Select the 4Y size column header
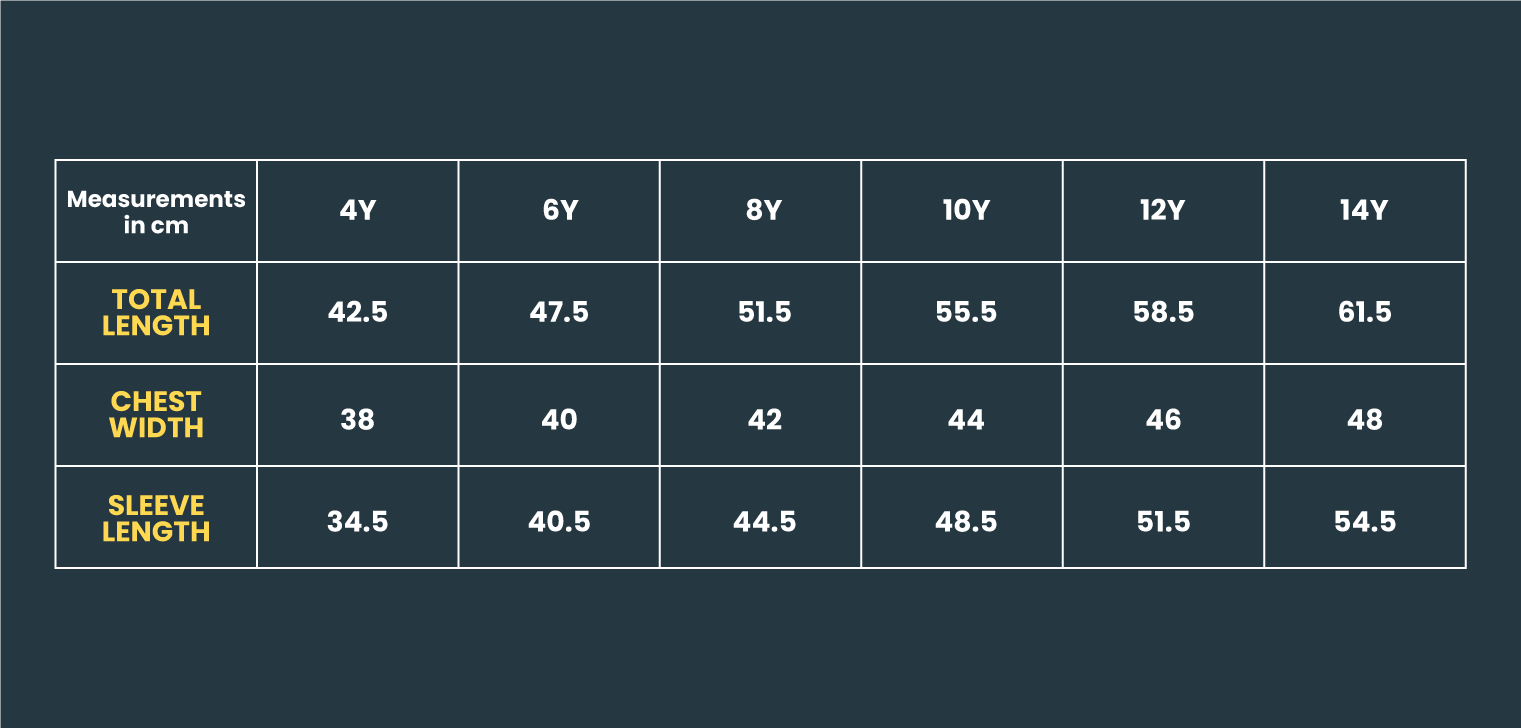 (x=357, y=211)
